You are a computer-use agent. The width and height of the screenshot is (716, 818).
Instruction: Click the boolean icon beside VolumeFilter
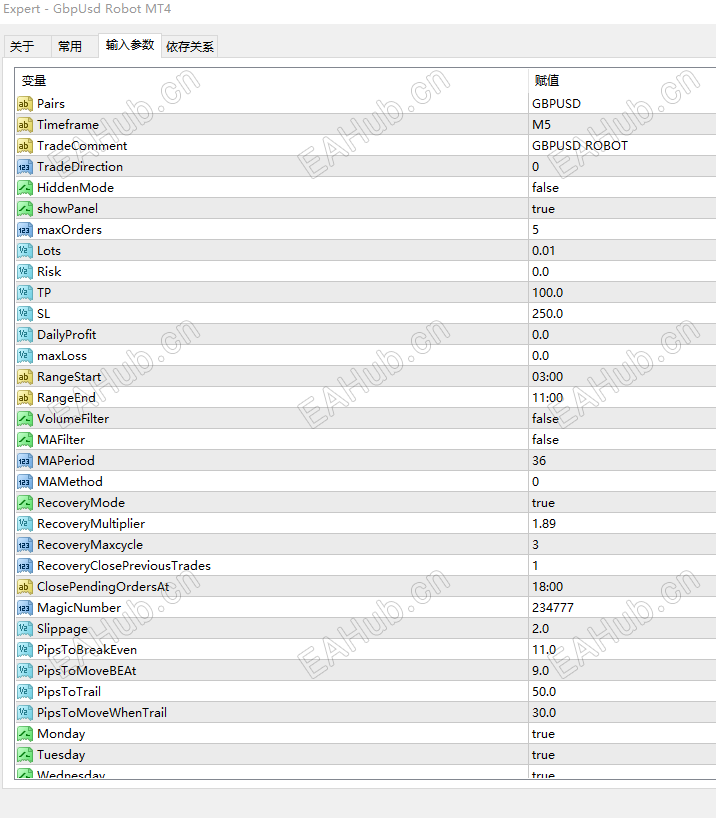coord(25,419)
